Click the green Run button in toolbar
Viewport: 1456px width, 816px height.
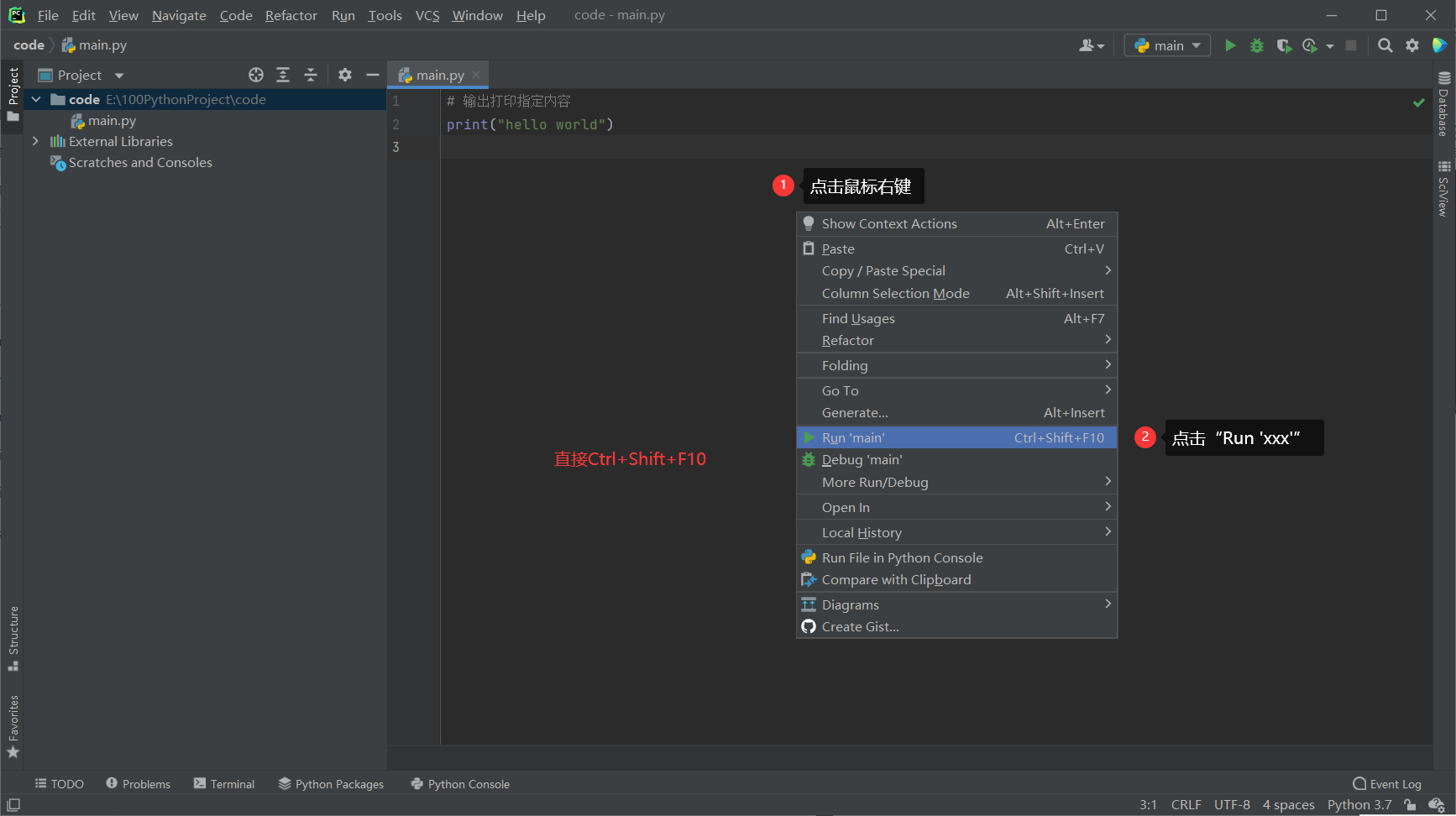click(x=1230, y=45)
